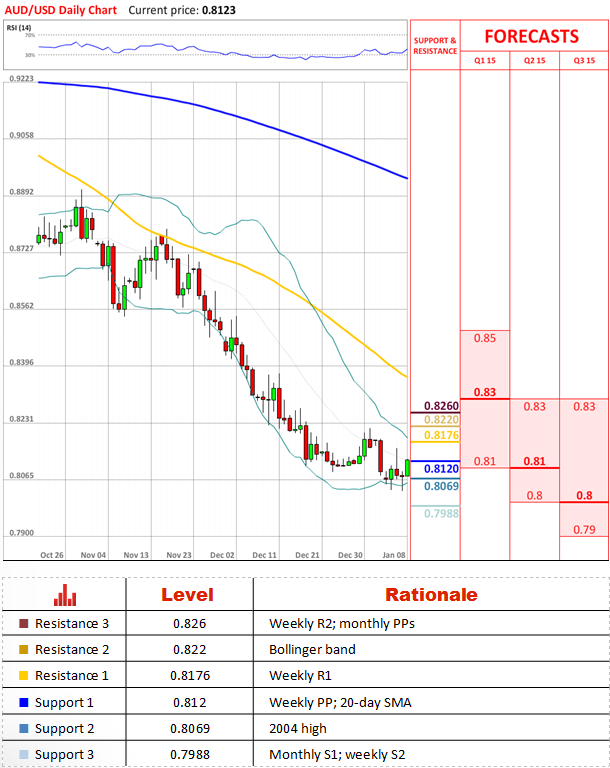Click the Resistance 3 brown color swatch
This screenshot has width=610, height=768.
pos(24,624)
